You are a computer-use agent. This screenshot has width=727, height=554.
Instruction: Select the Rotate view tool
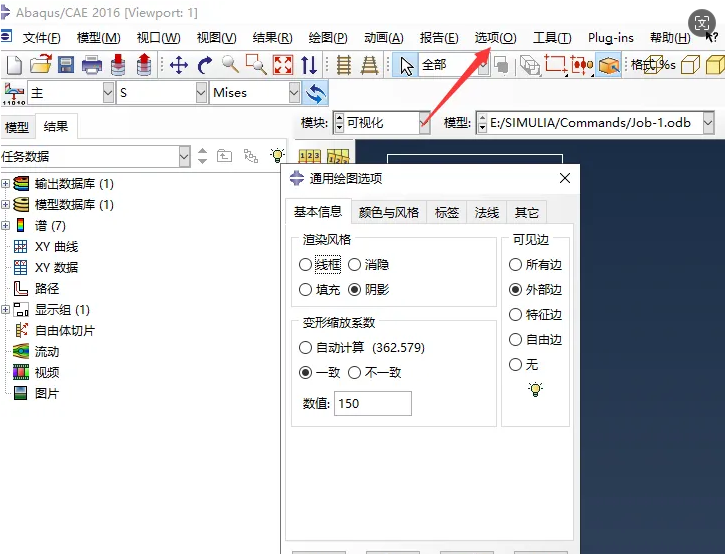tap(204, 65)
